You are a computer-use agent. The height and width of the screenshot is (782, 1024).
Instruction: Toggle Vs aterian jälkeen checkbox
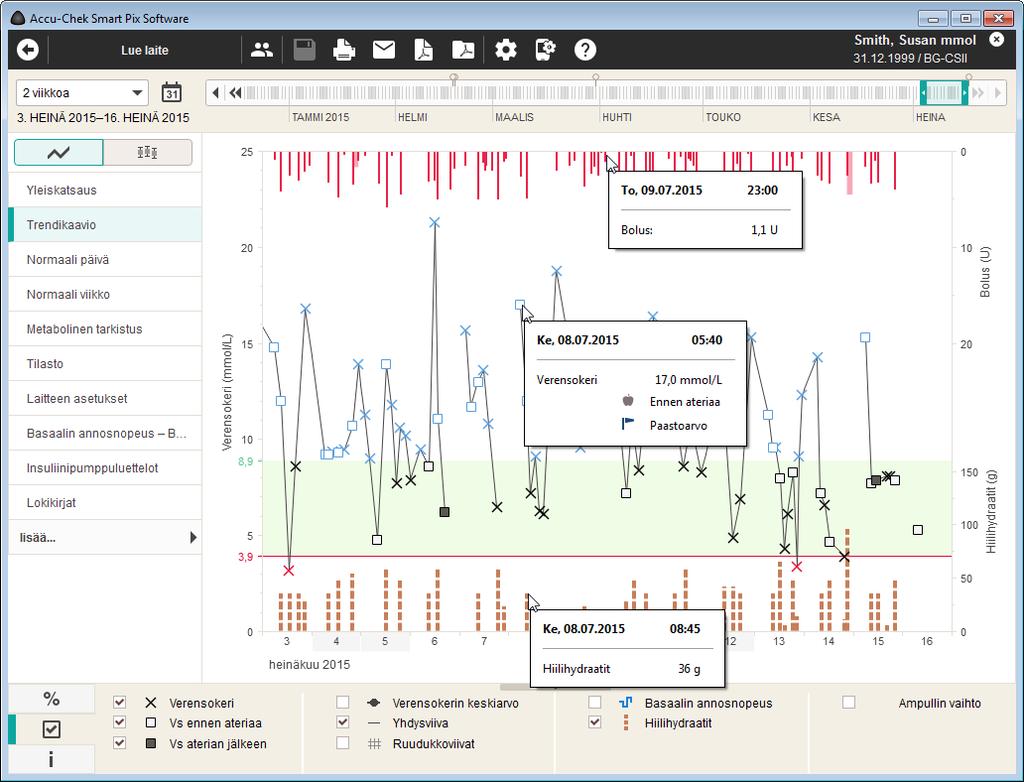120,743
